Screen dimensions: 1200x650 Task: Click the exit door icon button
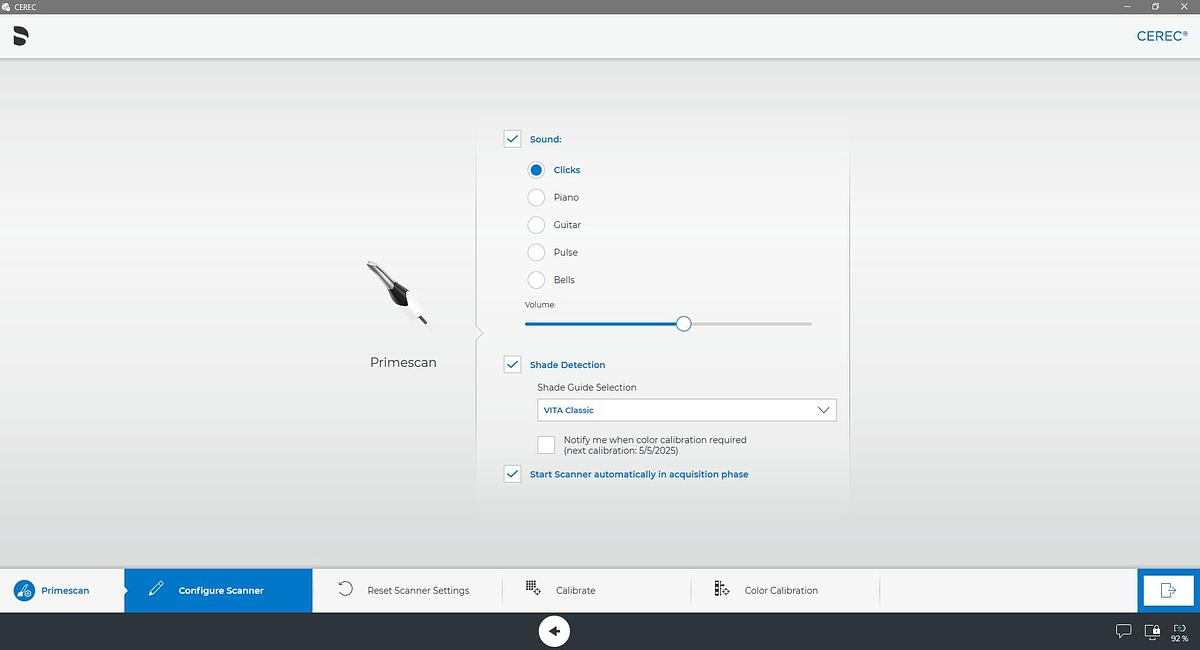tap(1168, 590)
